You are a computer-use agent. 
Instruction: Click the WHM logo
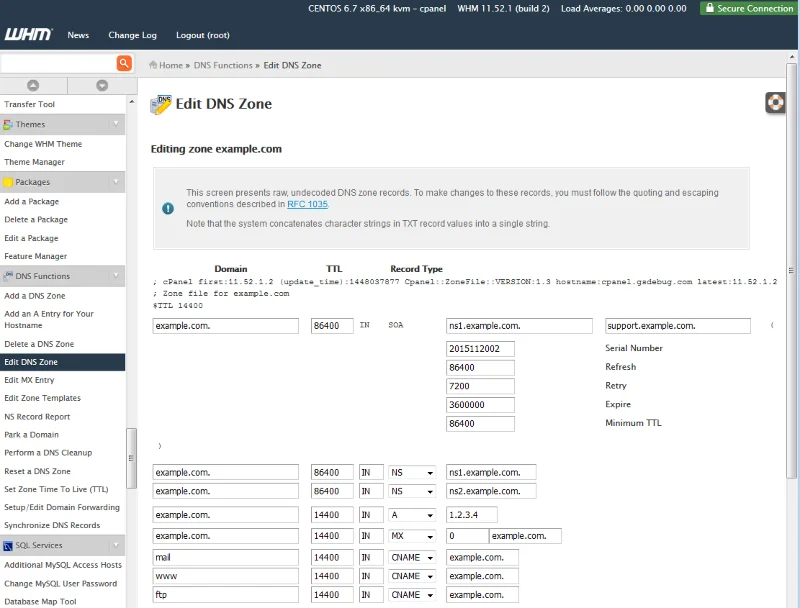(29, 34)
